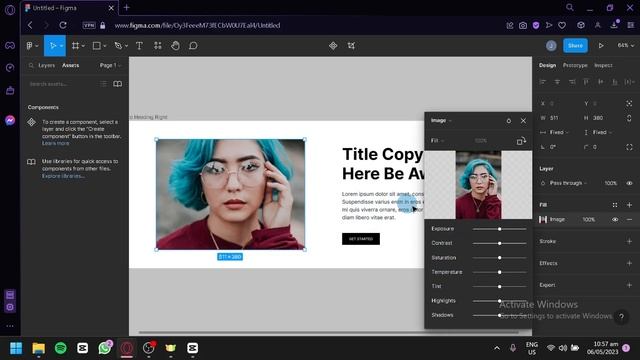Open the Pass through blend dropdown
Screen dimensions: 640x360
[x=568, y=183]
